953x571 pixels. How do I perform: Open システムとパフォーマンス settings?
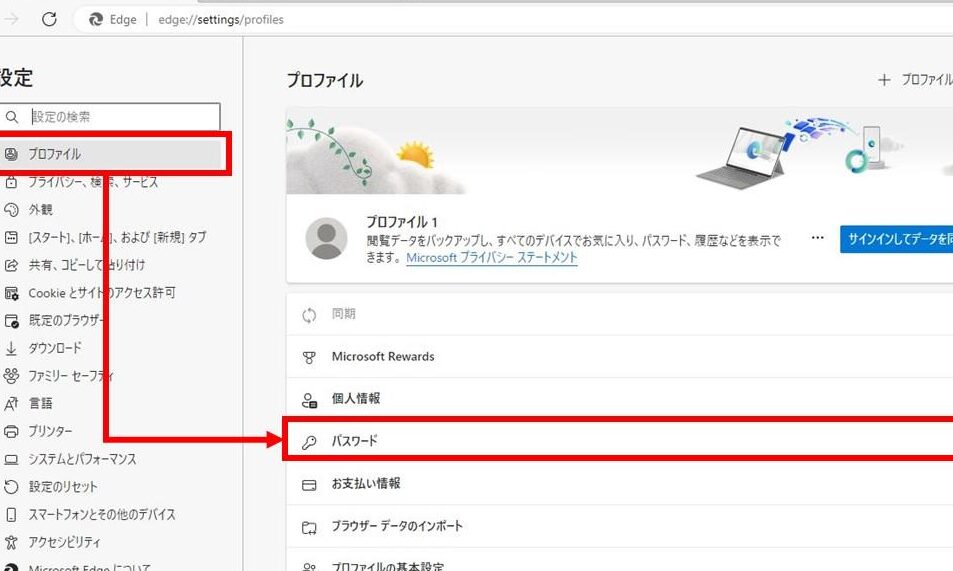pos(82,459)
